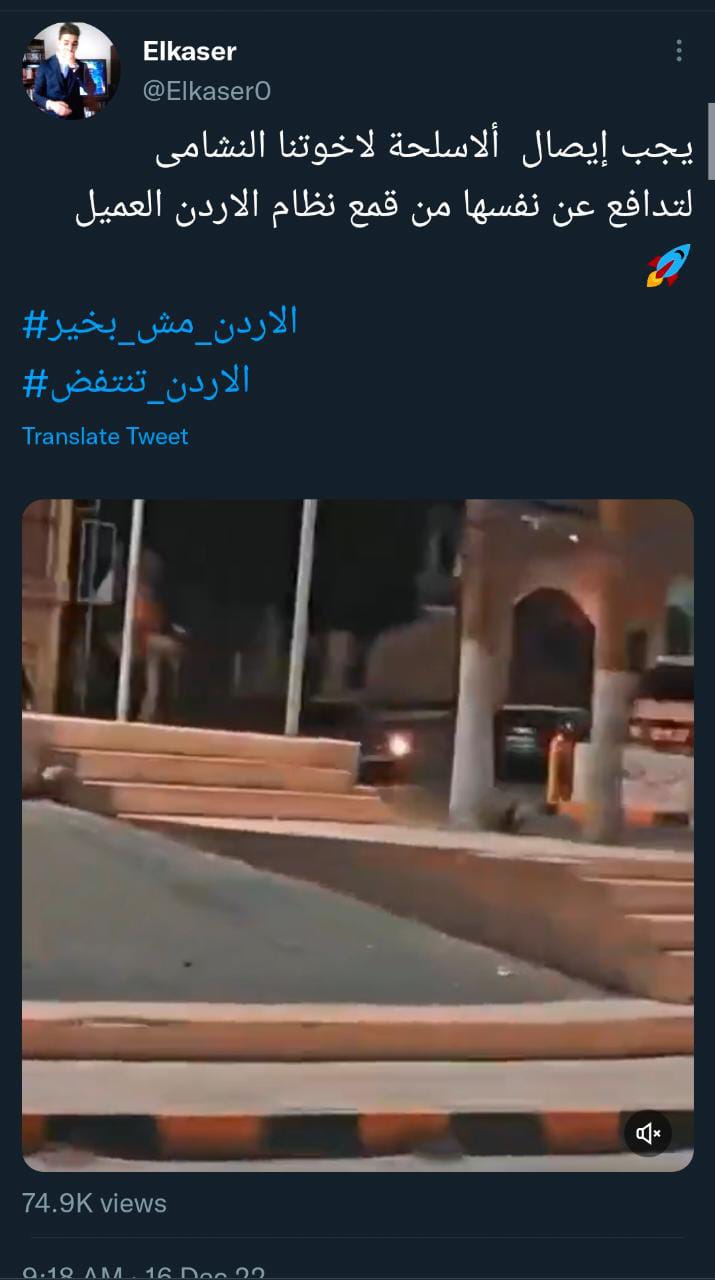Play the embedded tweet video
This screenshot has height=1280, width=715.
pos(358,835)
